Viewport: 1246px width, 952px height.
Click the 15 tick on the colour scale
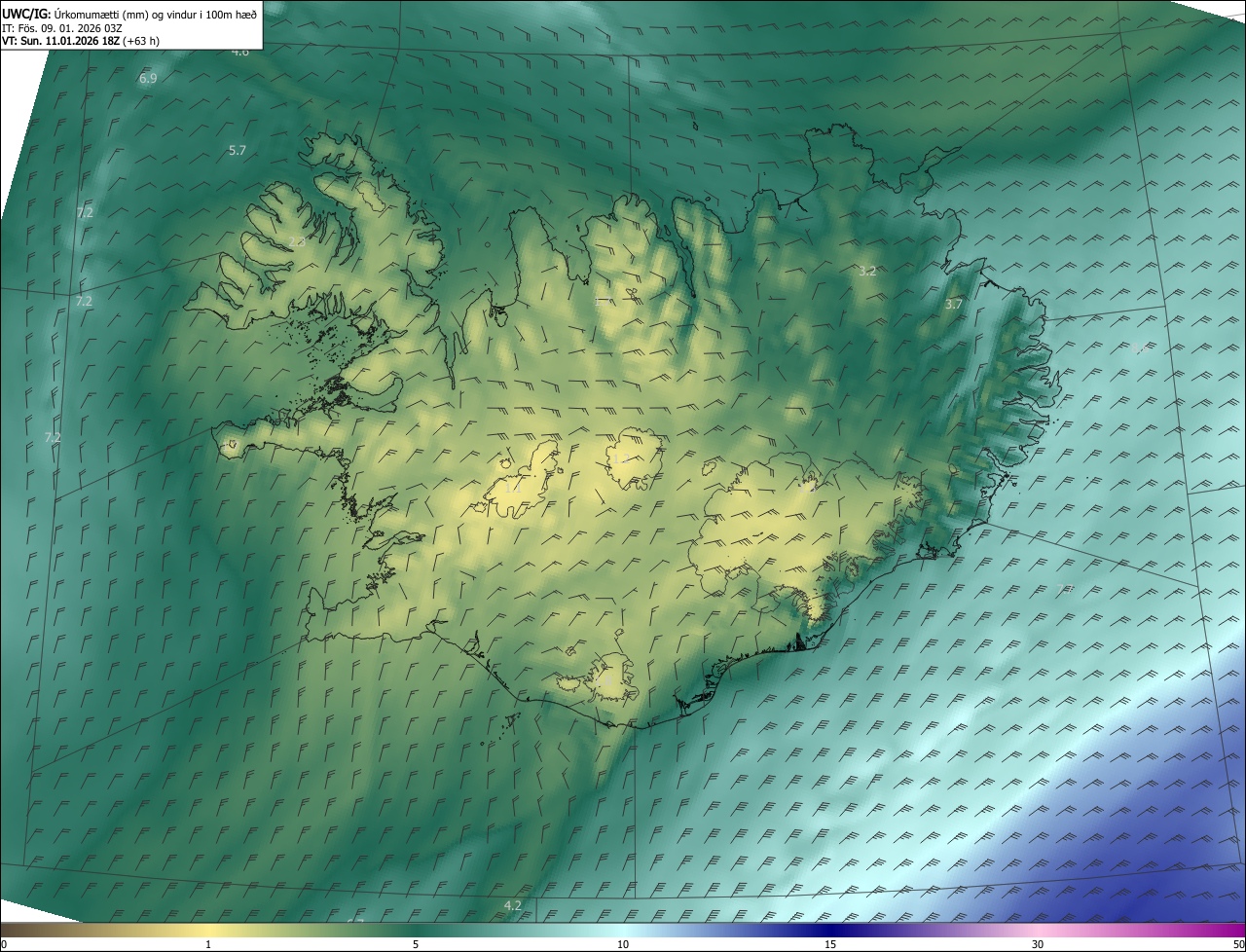coord(830,944)
